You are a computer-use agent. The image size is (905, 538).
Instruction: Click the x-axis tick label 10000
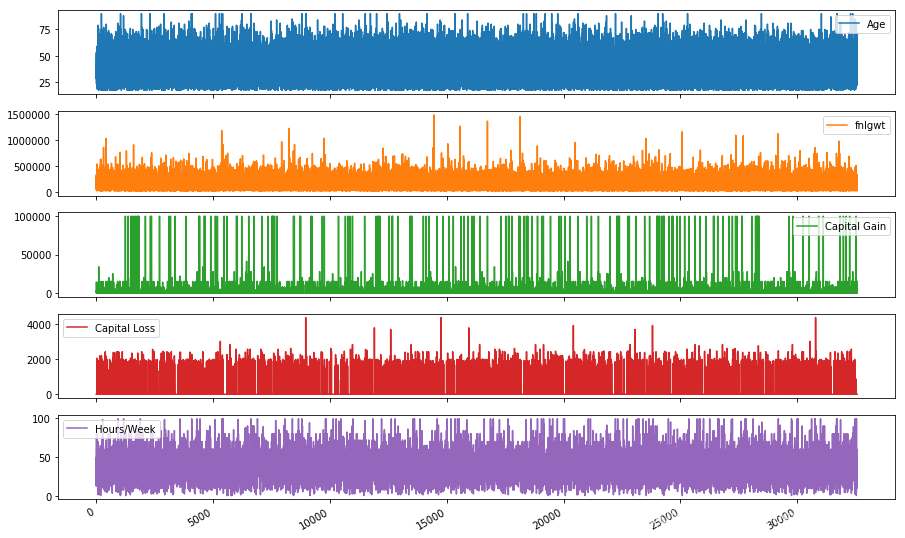313,518
